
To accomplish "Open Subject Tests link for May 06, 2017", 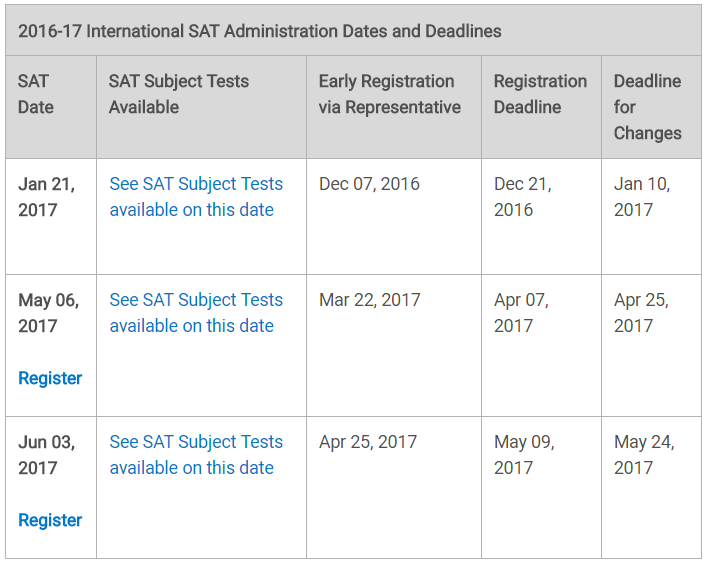I will click(x=196, y=312).
